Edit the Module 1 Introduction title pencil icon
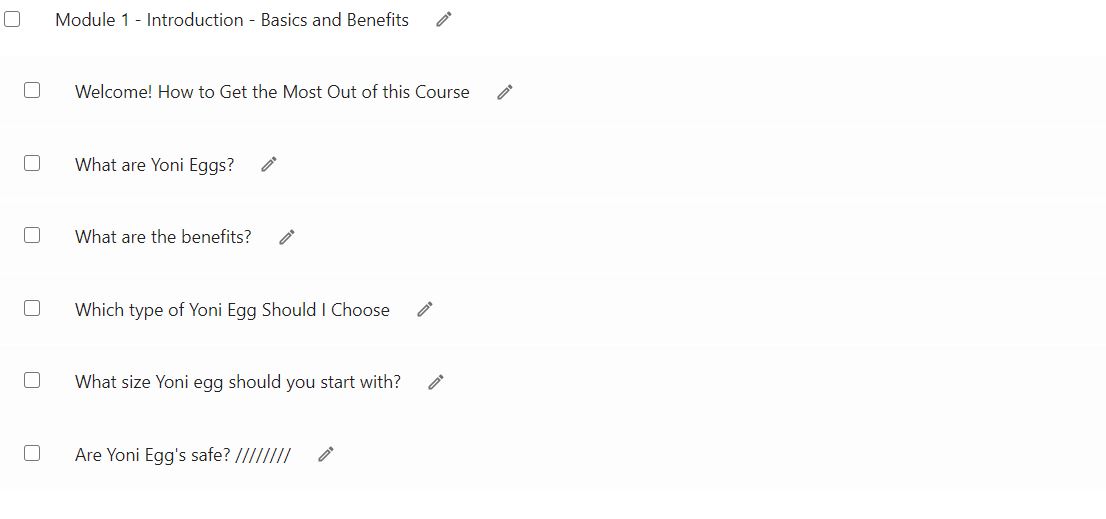Viewport: 1106px width, 519px height. pos(444,20)
